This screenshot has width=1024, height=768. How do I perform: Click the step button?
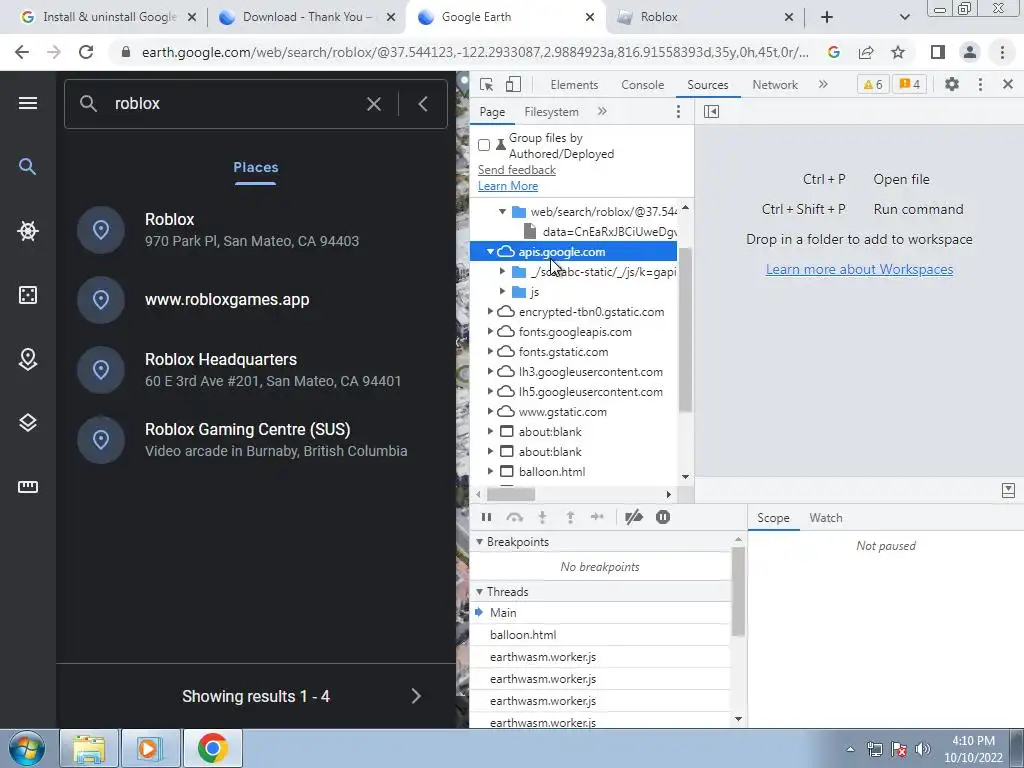click(x=597, y=517)
